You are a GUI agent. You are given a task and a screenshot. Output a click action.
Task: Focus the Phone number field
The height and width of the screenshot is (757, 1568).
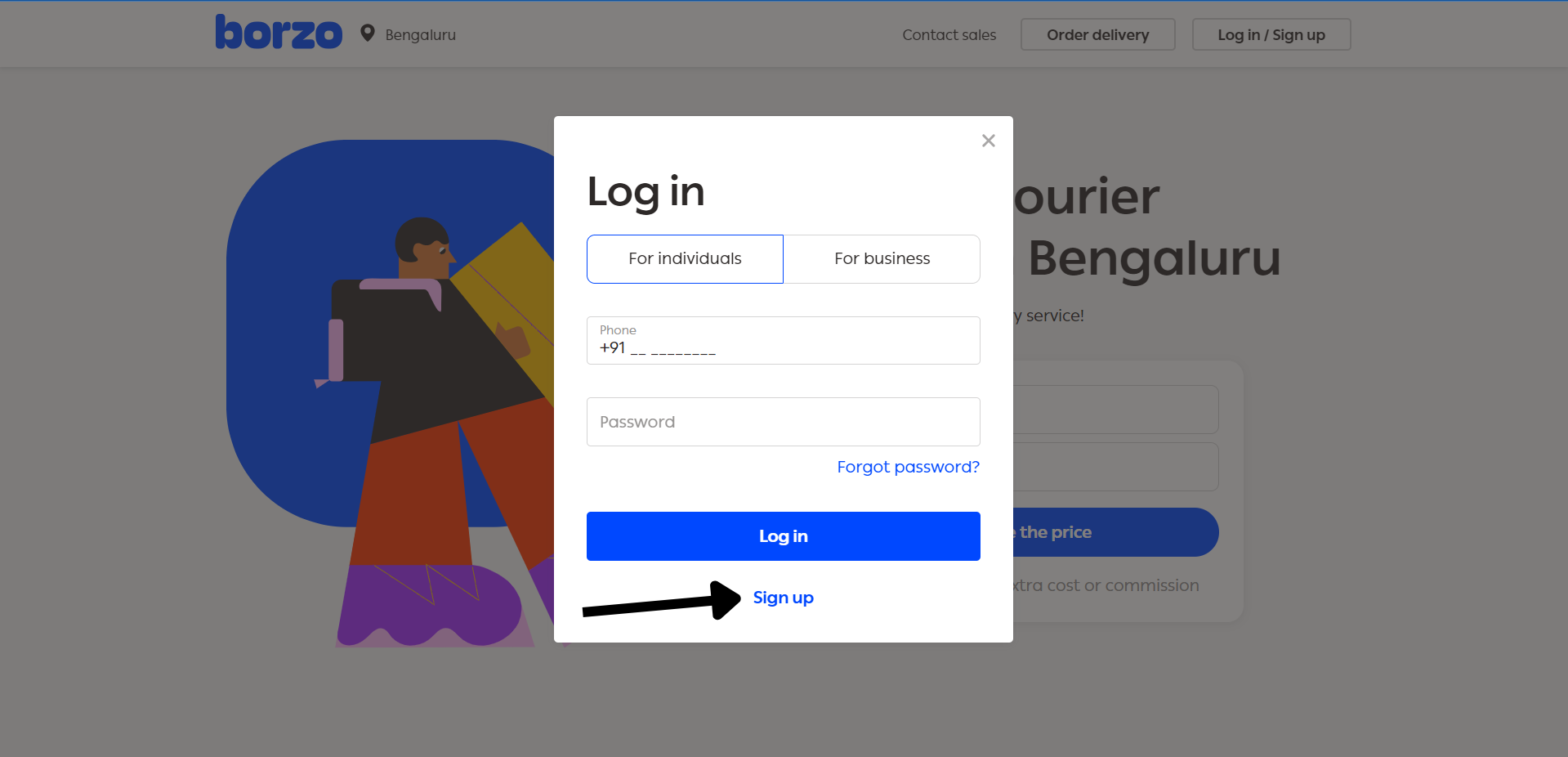coord(783,340)
